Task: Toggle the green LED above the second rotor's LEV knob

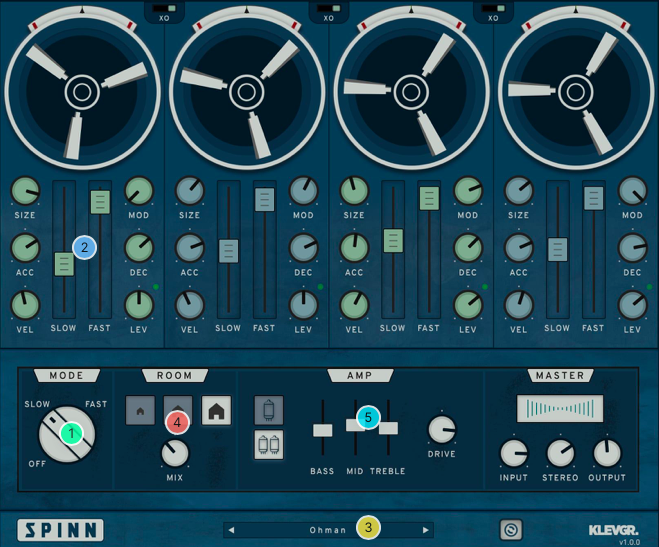Action: coord(320,287)
